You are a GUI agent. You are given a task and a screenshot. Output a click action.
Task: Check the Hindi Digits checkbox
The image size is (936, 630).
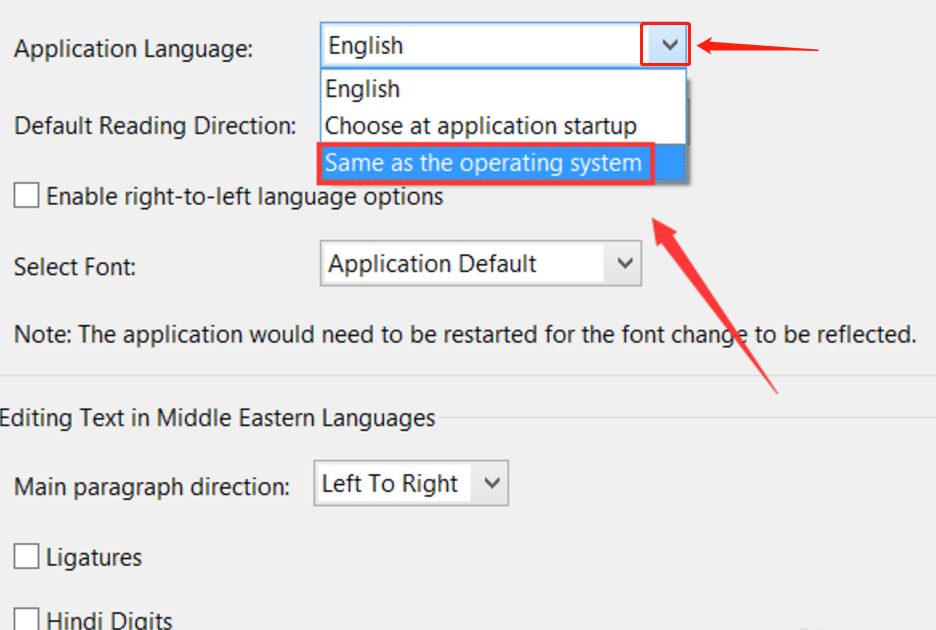click(27, 620)
